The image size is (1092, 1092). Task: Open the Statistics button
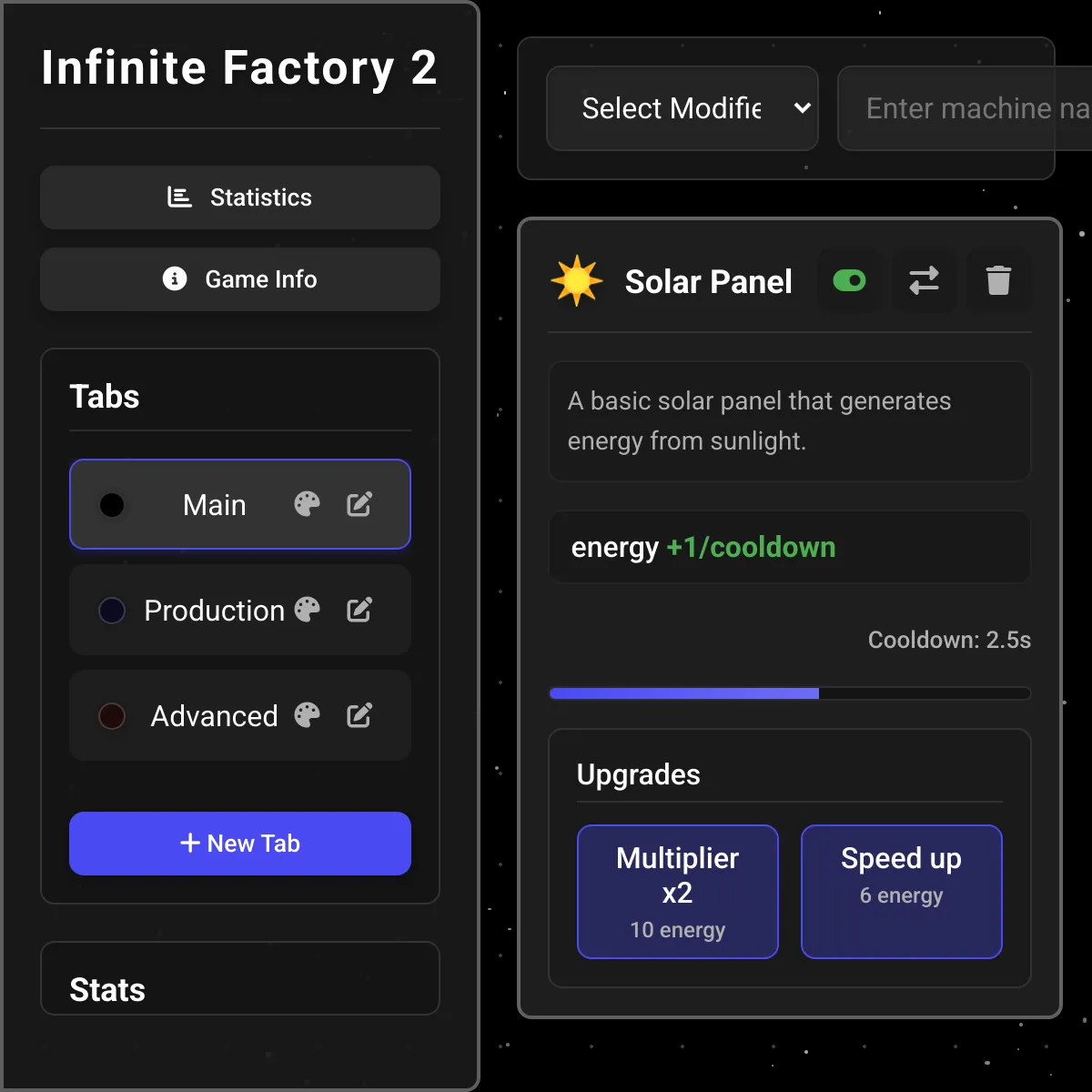(x=240, y=197)
